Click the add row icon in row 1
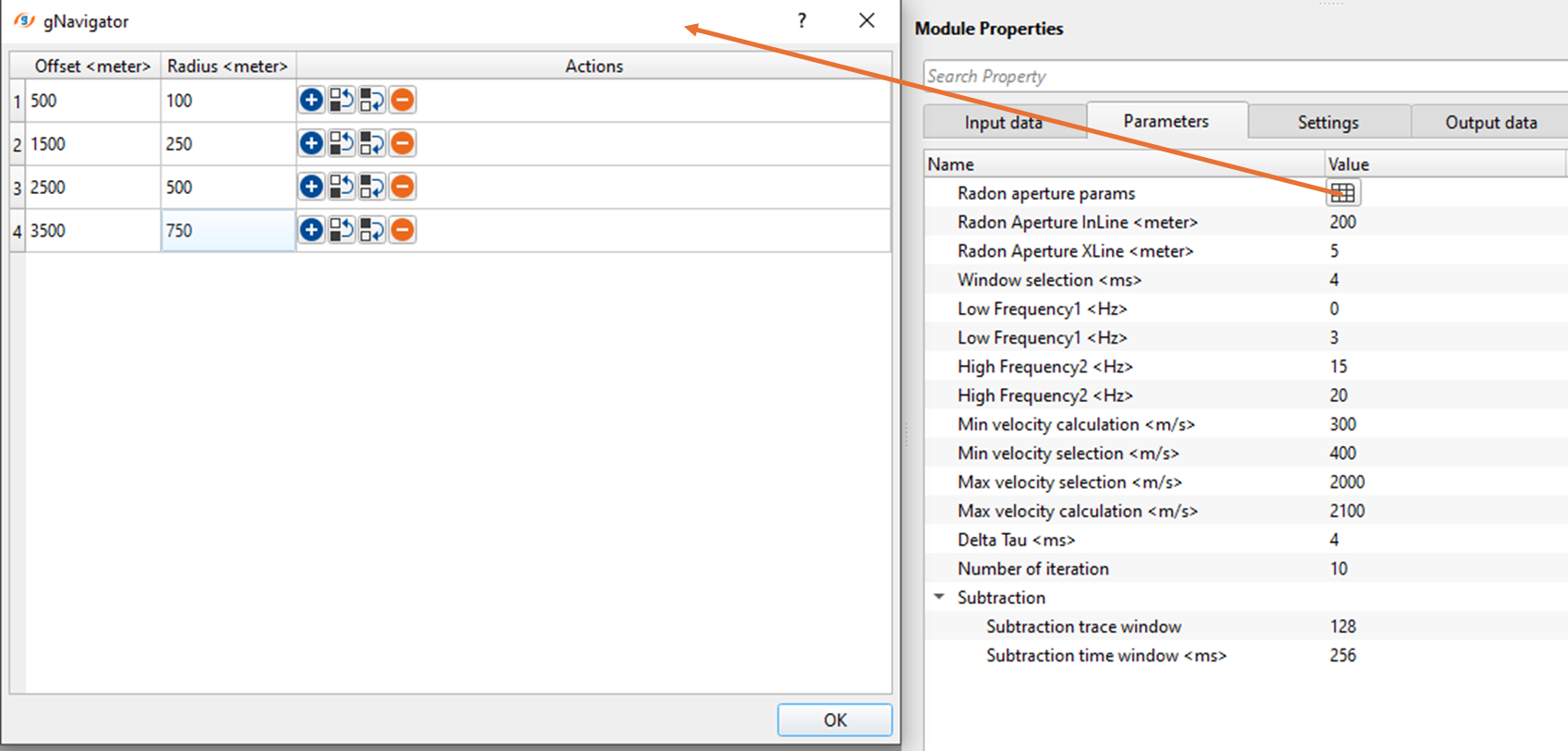 (x=311, y=100)
